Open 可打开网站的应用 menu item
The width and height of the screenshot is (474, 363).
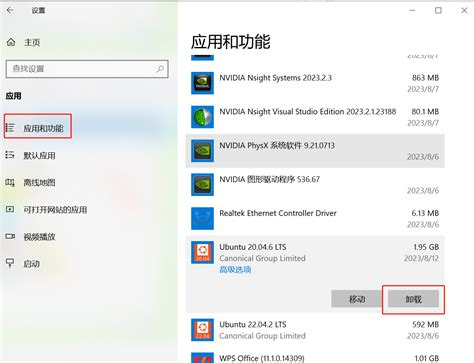55,210
